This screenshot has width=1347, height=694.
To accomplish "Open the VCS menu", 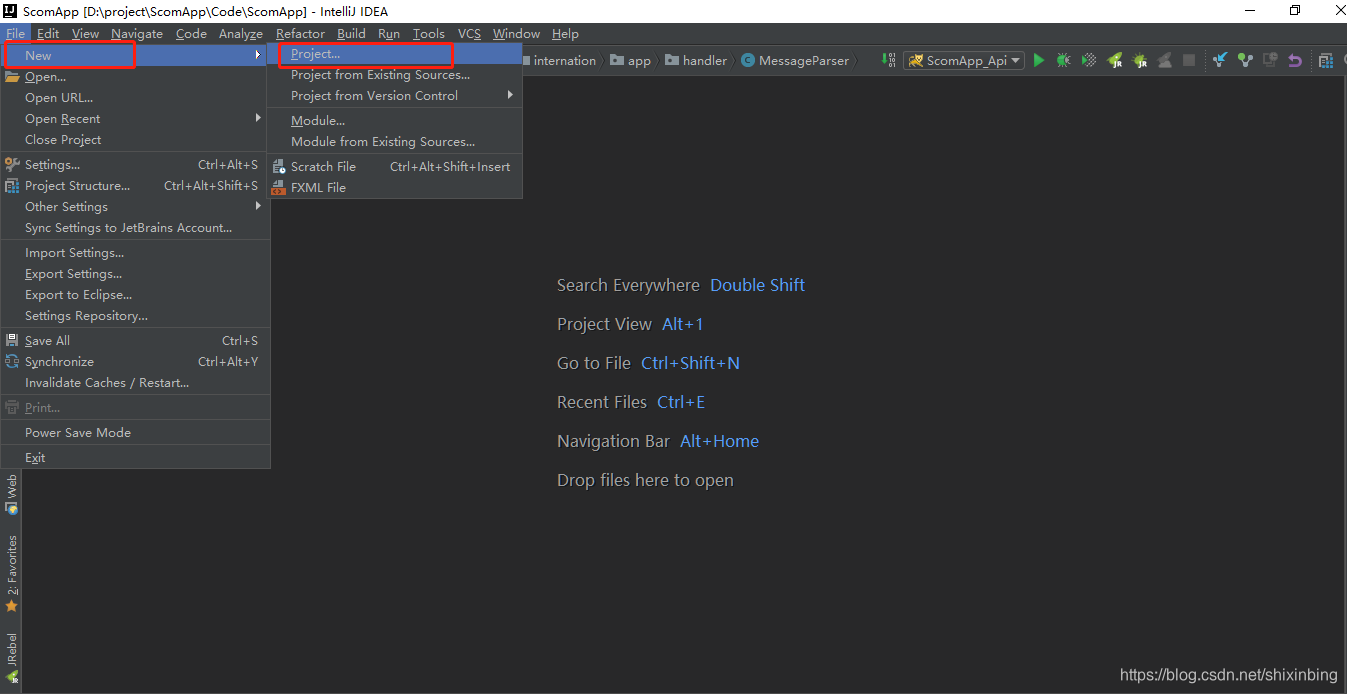I will tap(469, 33).
